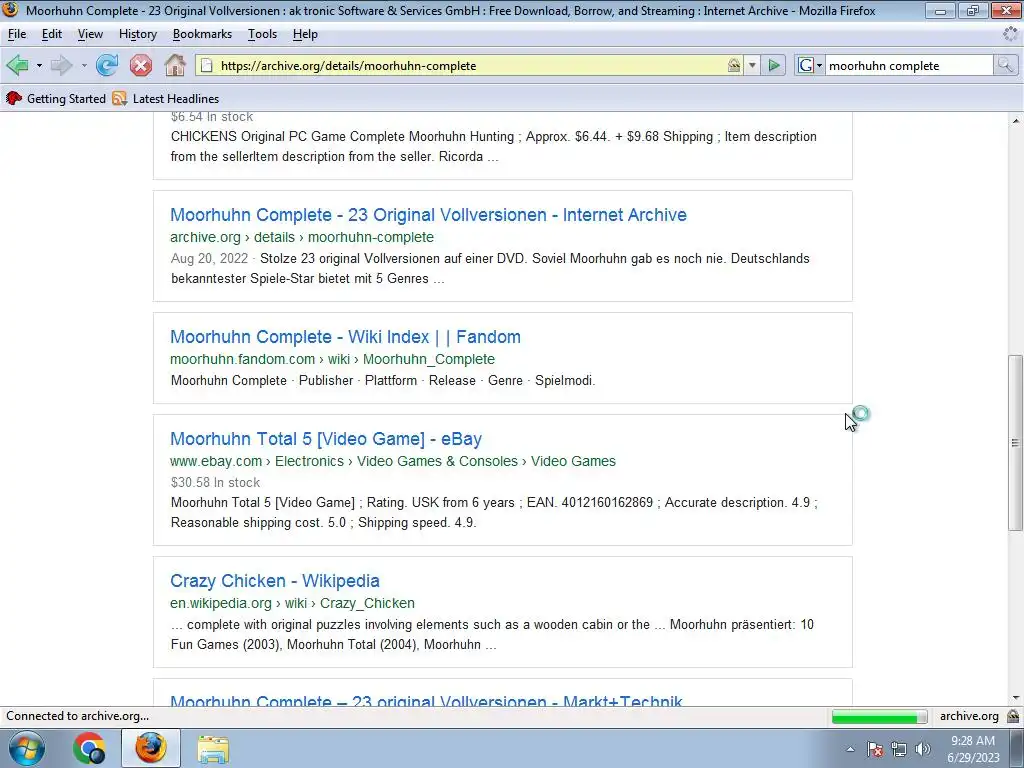1024x768 pixels.
Task: Click the Connected to archive.org status text
Action: [78, 716]
